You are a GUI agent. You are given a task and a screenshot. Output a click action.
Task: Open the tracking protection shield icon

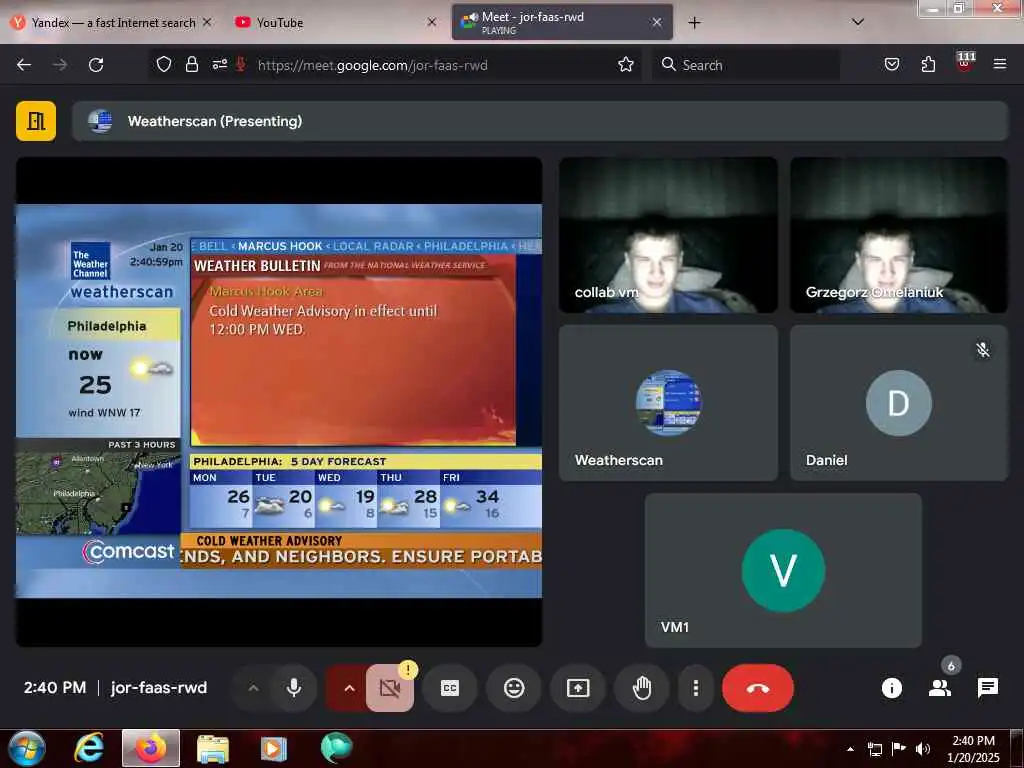(x=164, y=64)
